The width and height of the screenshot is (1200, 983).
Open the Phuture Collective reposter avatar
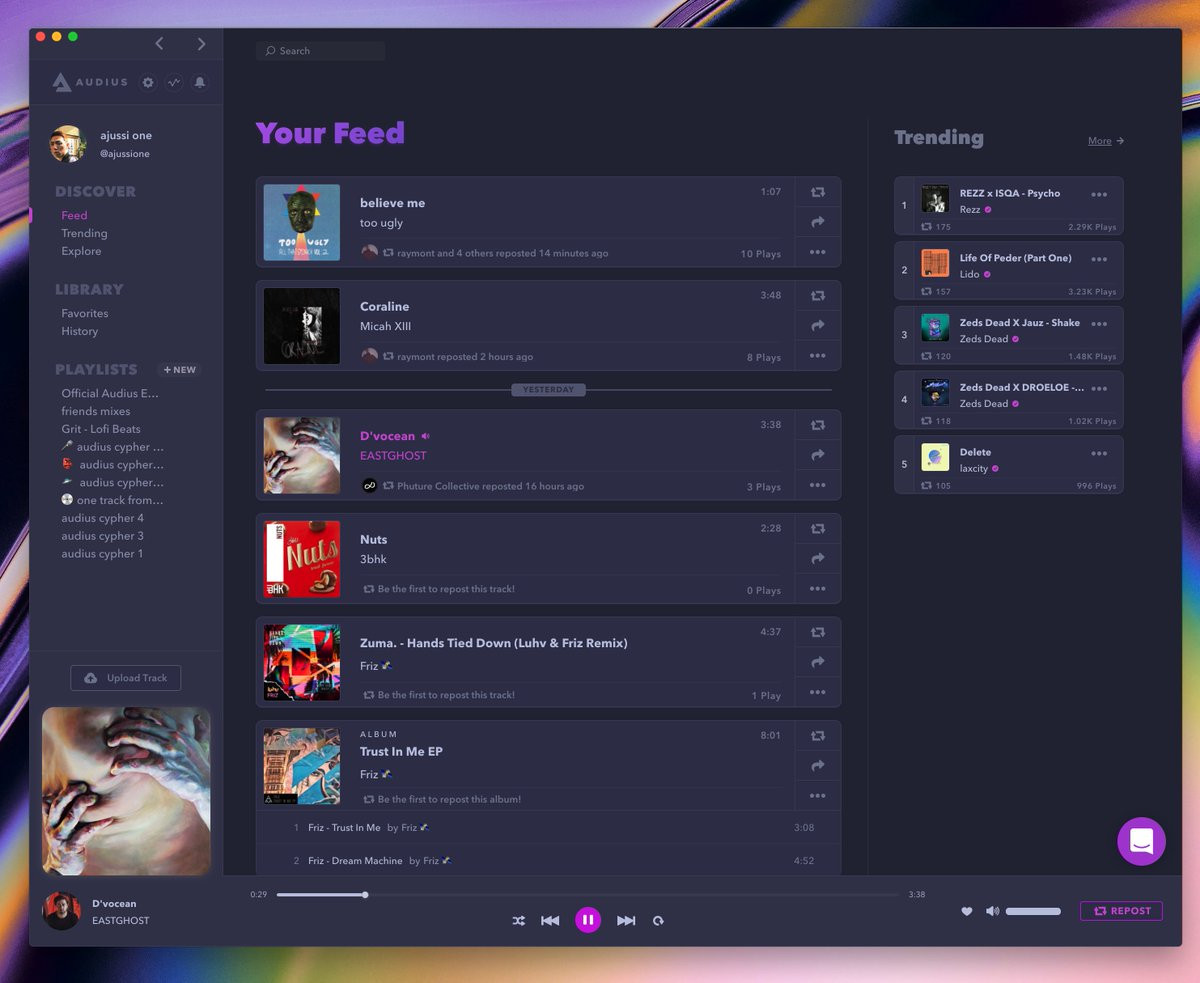(370, 486)
